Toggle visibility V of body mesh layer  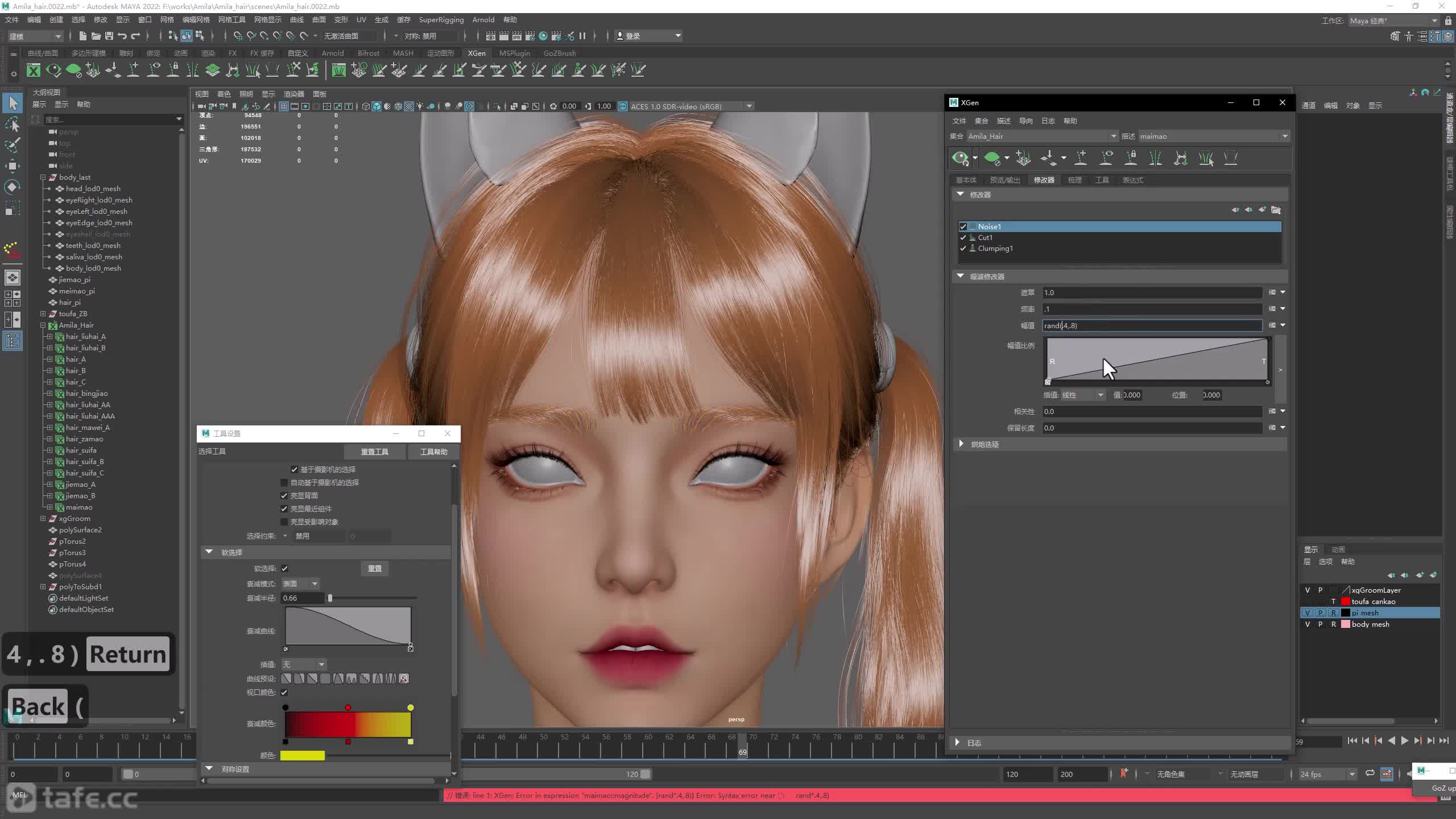[1307, 624]
